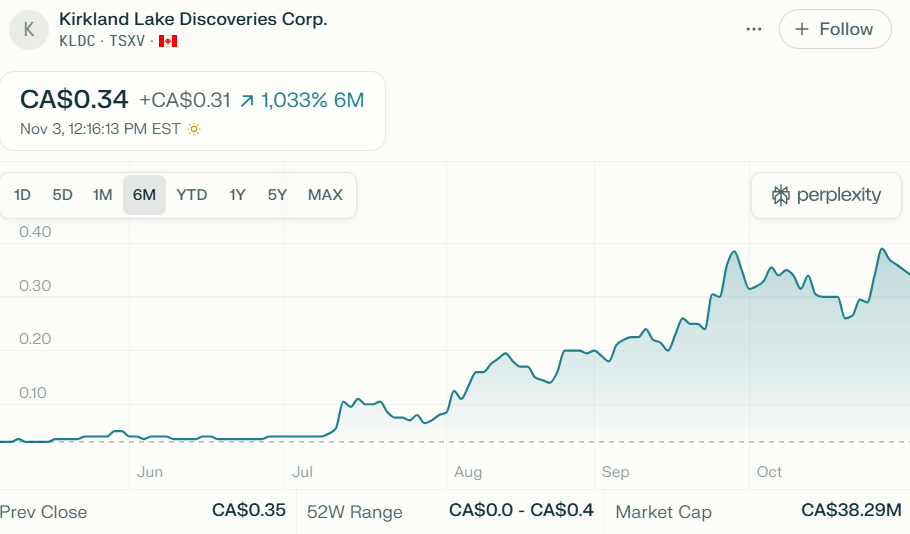This screenshot has width=910, height=534.
Task: Click the 0.40 y-axis label
Action: point(35,232)
